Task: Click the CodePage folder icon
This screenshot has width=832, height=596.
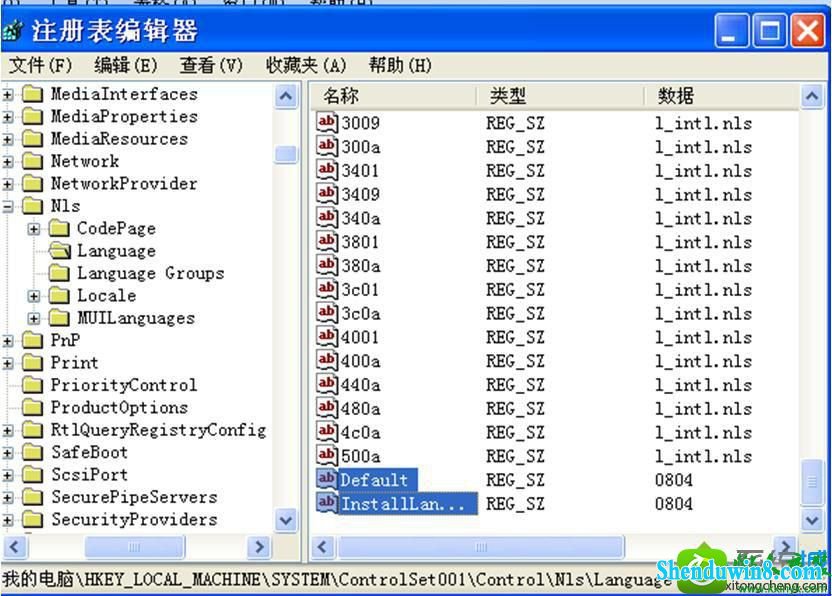Action: 59,228
